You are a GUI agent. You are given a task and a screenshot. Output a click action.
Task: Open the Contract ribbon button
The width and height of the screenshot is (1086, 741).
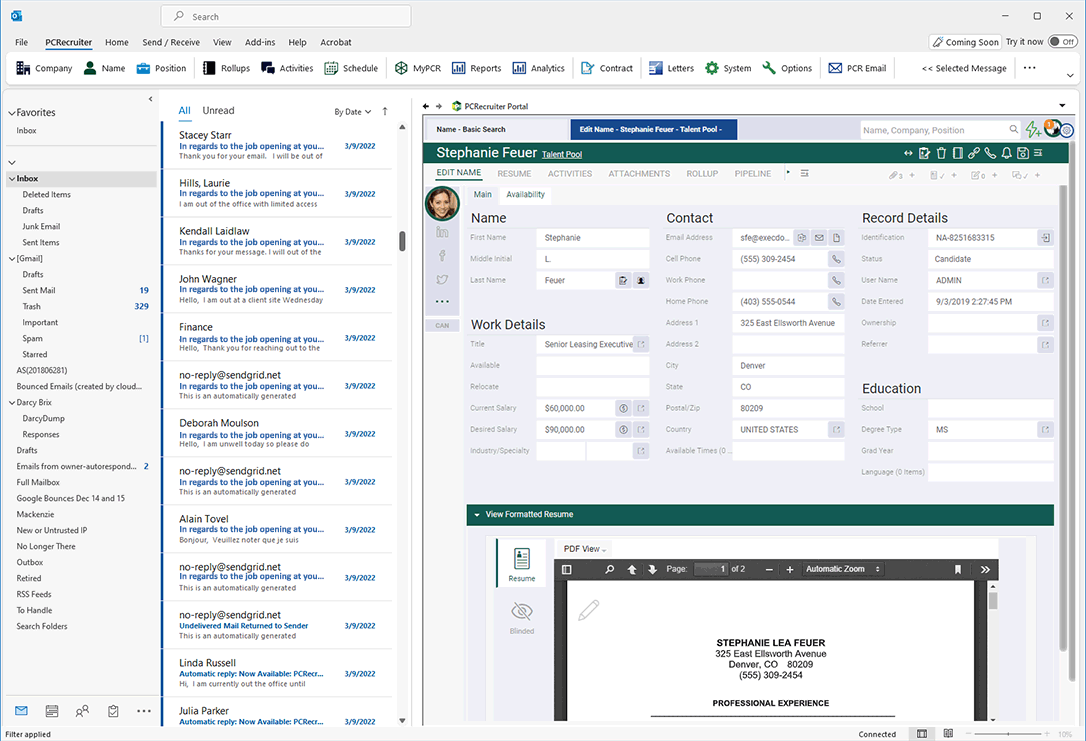[x=607, y=68]
